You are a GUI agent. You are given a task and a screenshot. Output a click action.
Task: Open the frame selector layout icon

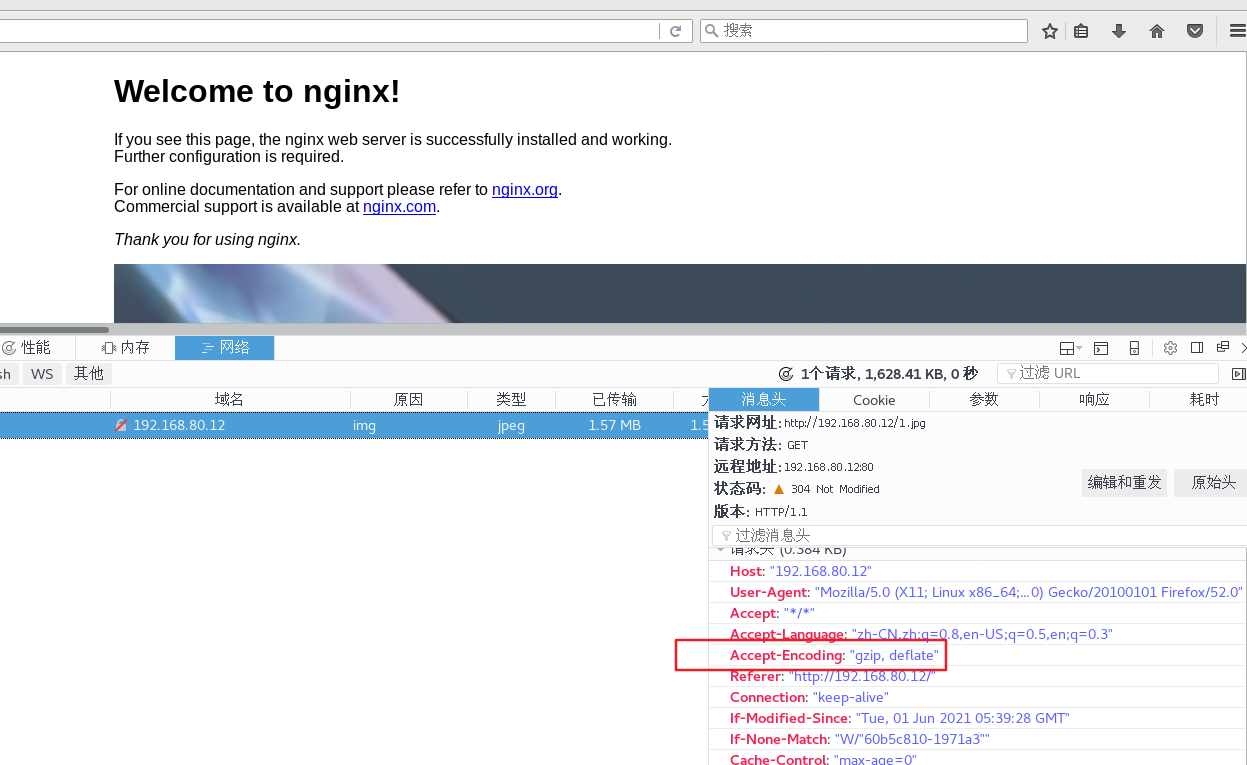pos(1070,348)
